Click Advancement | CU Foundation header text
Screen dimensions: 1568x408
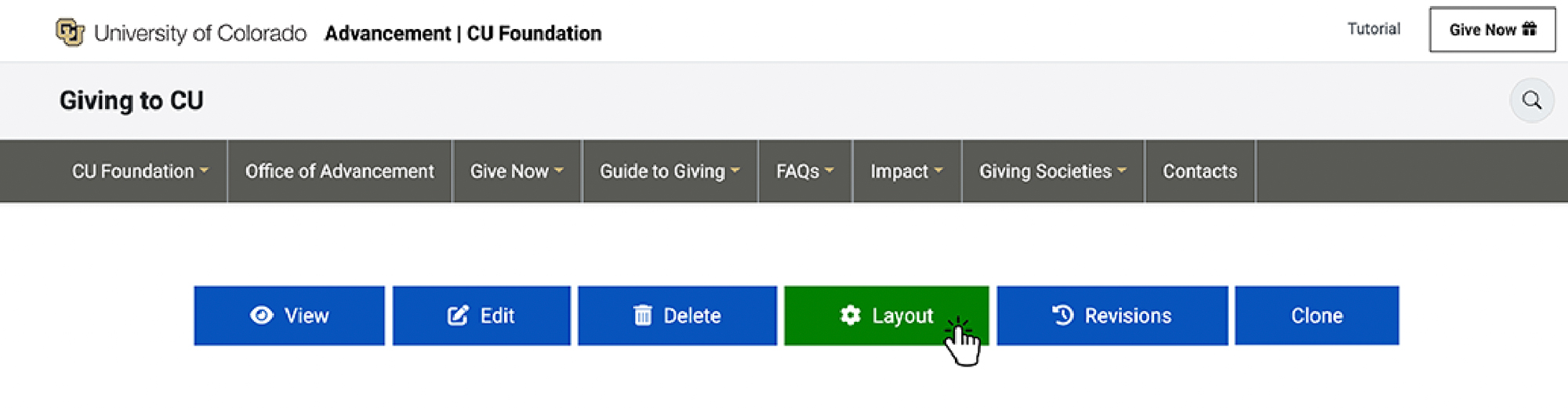(463, 34)
